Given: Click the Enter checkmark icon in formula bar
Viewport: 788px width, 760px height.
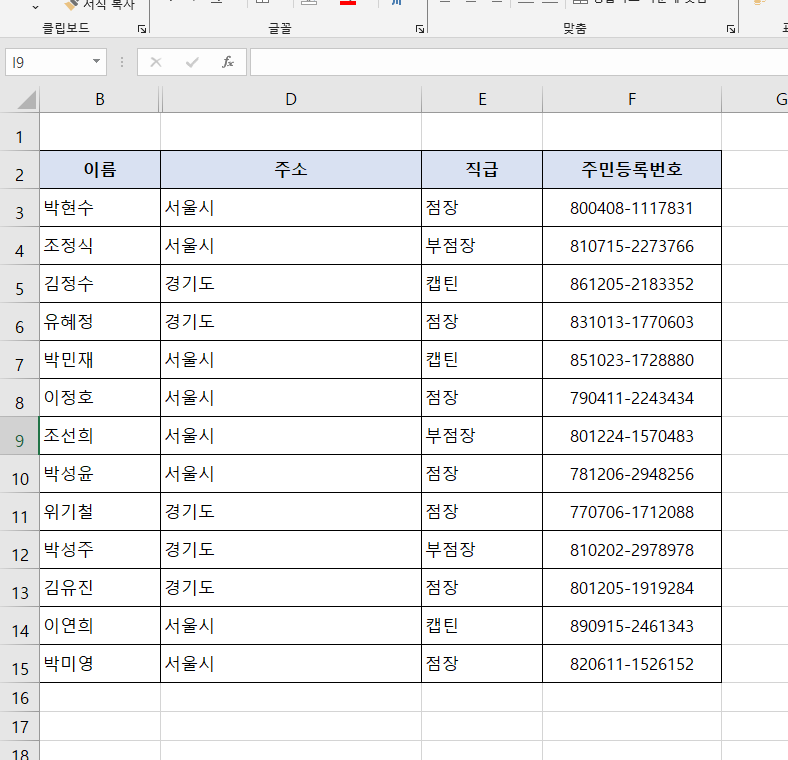Looking at the screenshot, I should click(192, 62).
